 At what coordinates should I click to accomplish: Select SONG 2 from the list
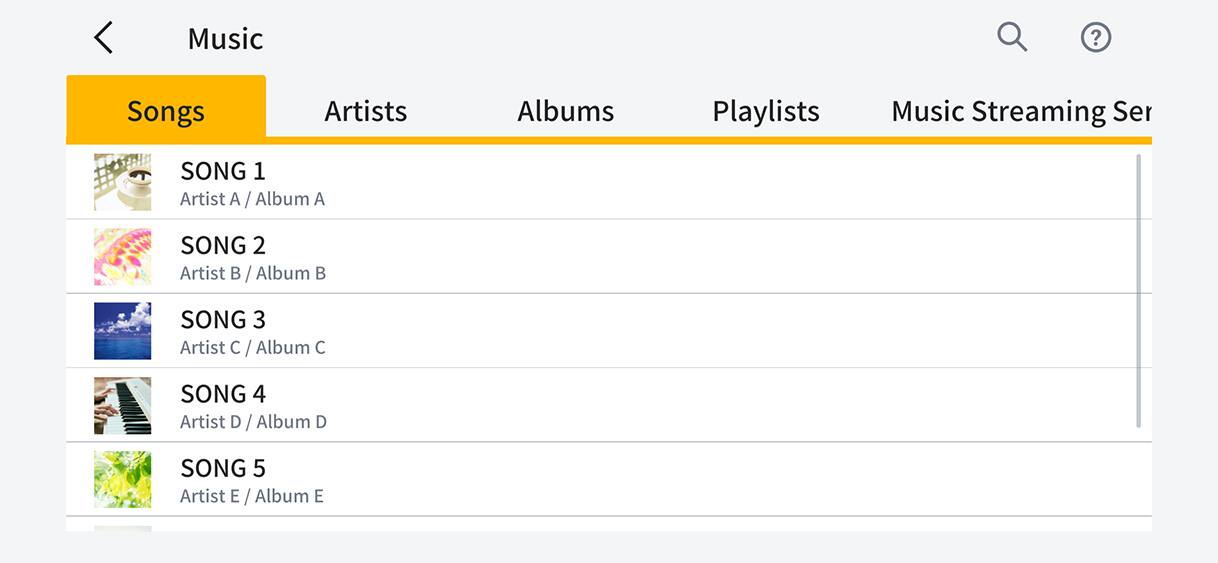point(600,257)
